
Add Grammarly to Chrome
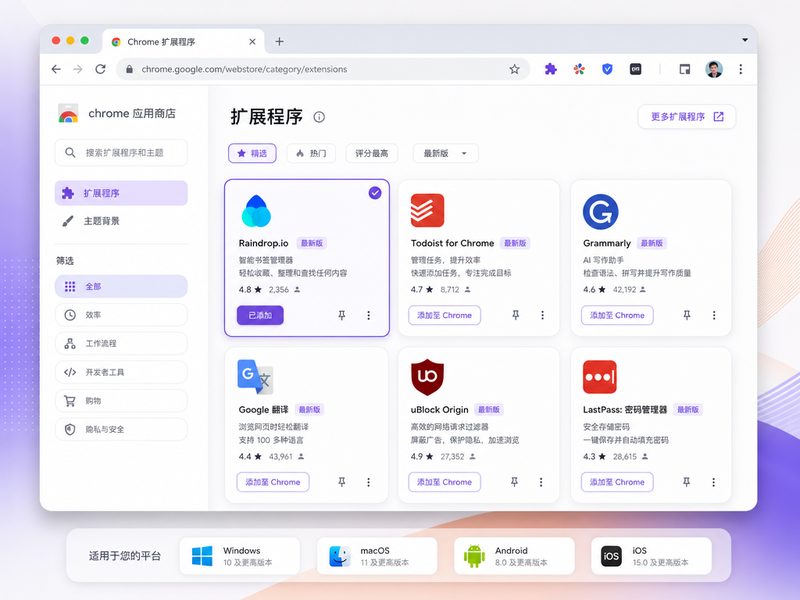(x=617, y=315)
